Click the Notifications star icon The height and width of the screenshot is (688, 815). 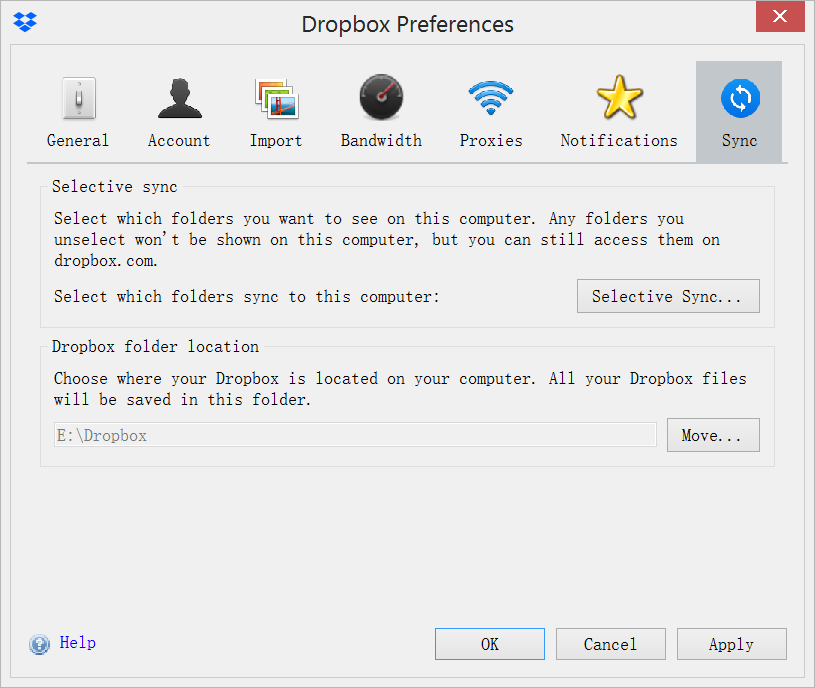coord(618,98)
